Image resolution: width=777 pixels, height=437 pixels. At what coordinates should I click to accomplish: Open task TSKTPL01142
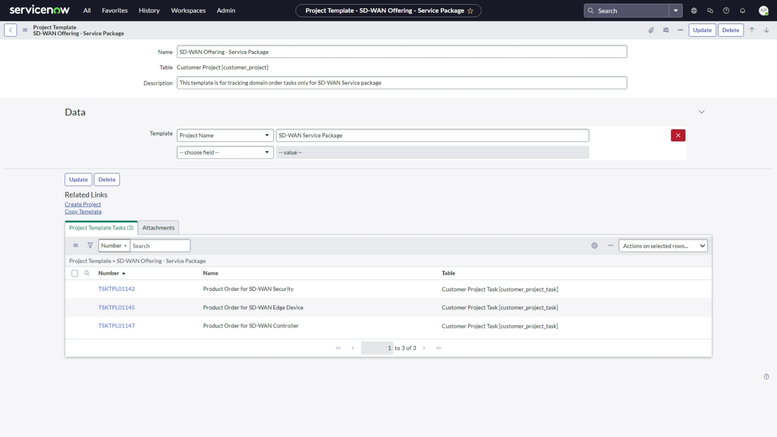116,289
